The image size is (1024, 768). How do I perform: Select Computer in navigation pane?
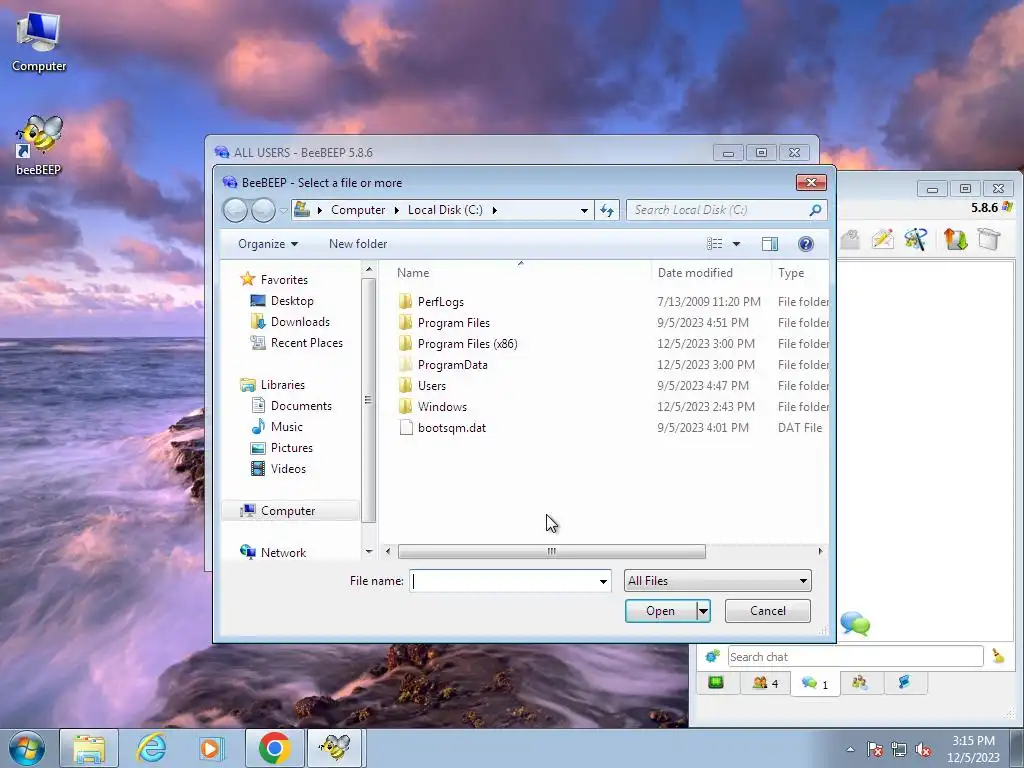click(x=288, y=511)
